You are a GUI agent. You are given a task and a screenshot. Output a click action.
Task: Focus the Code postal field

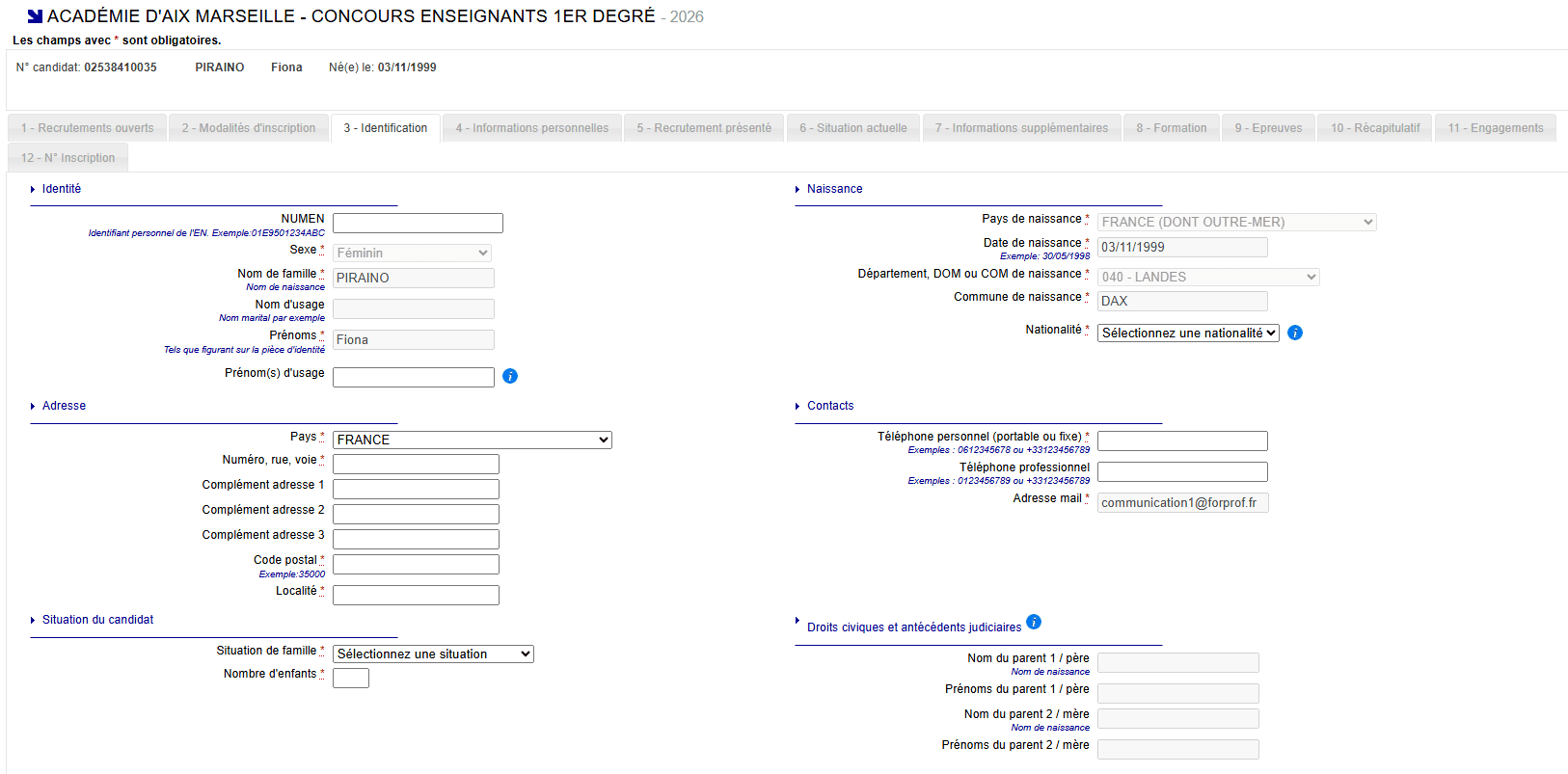click(x=416, y=564)
